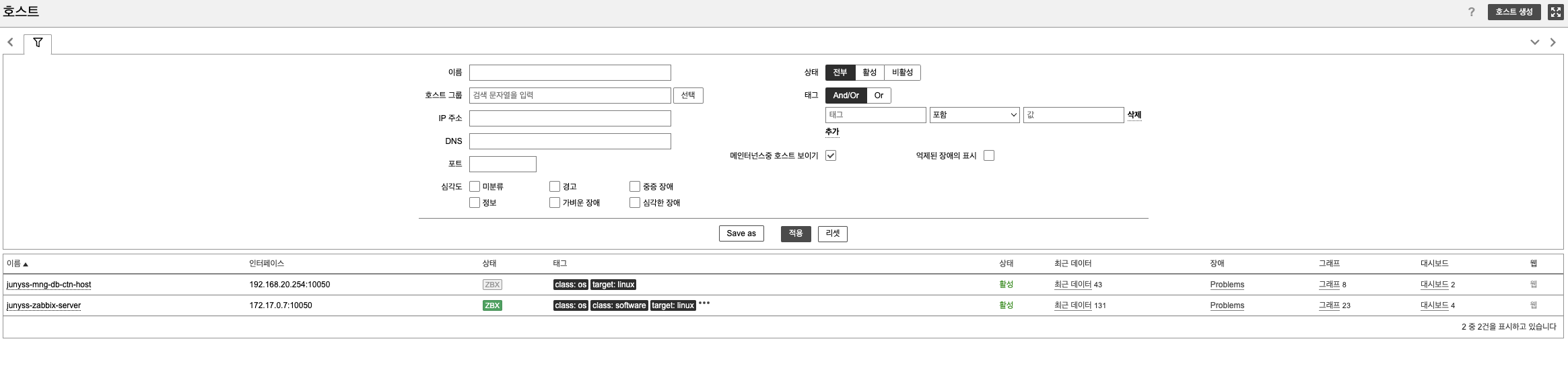The image size is (1568, 366).
Task: Open 최근 데이터 131 link
Action: [1072, 305]
